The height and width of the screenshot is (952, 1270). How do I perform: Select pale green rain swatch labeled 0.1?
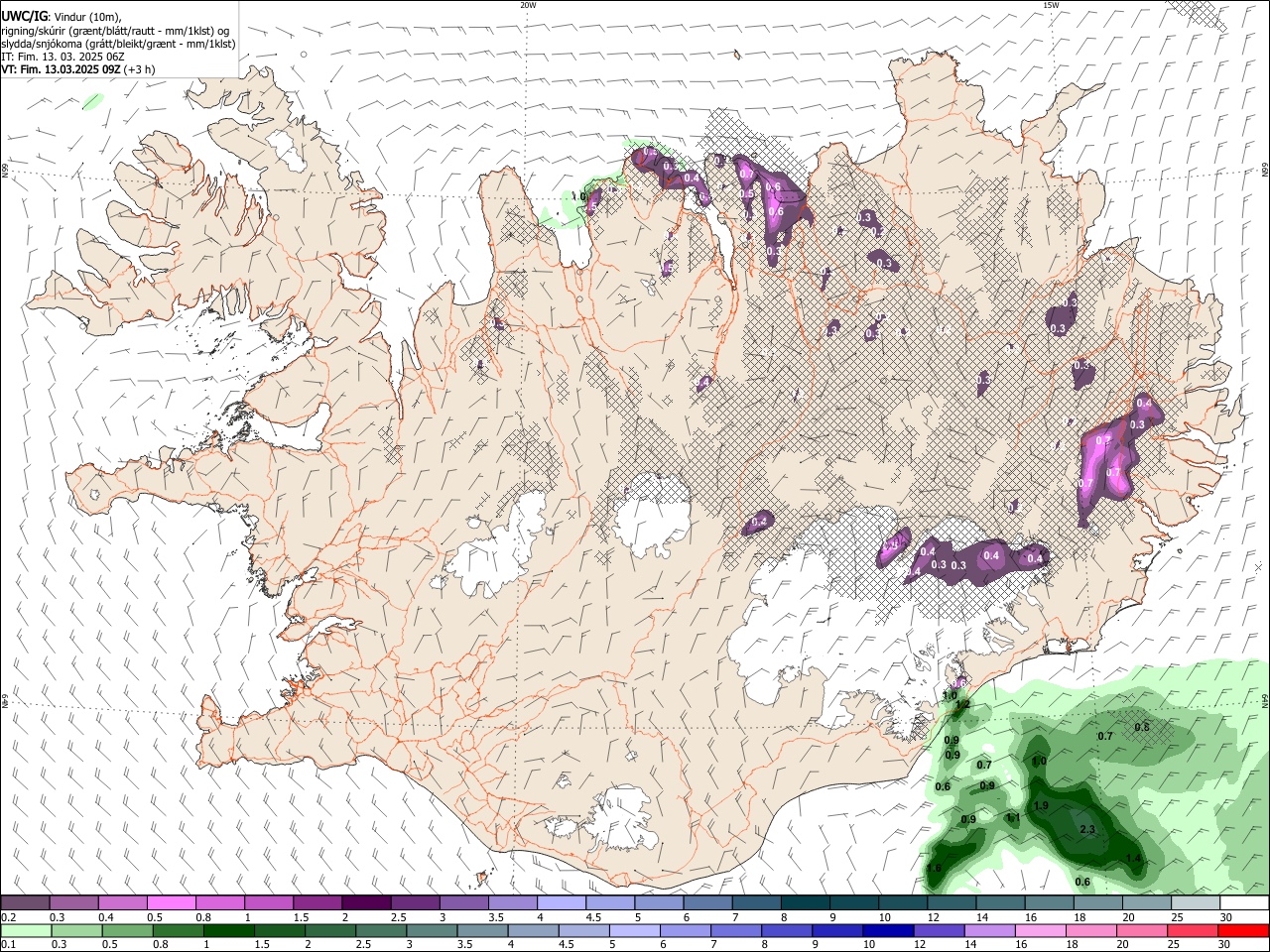(25, 930)
